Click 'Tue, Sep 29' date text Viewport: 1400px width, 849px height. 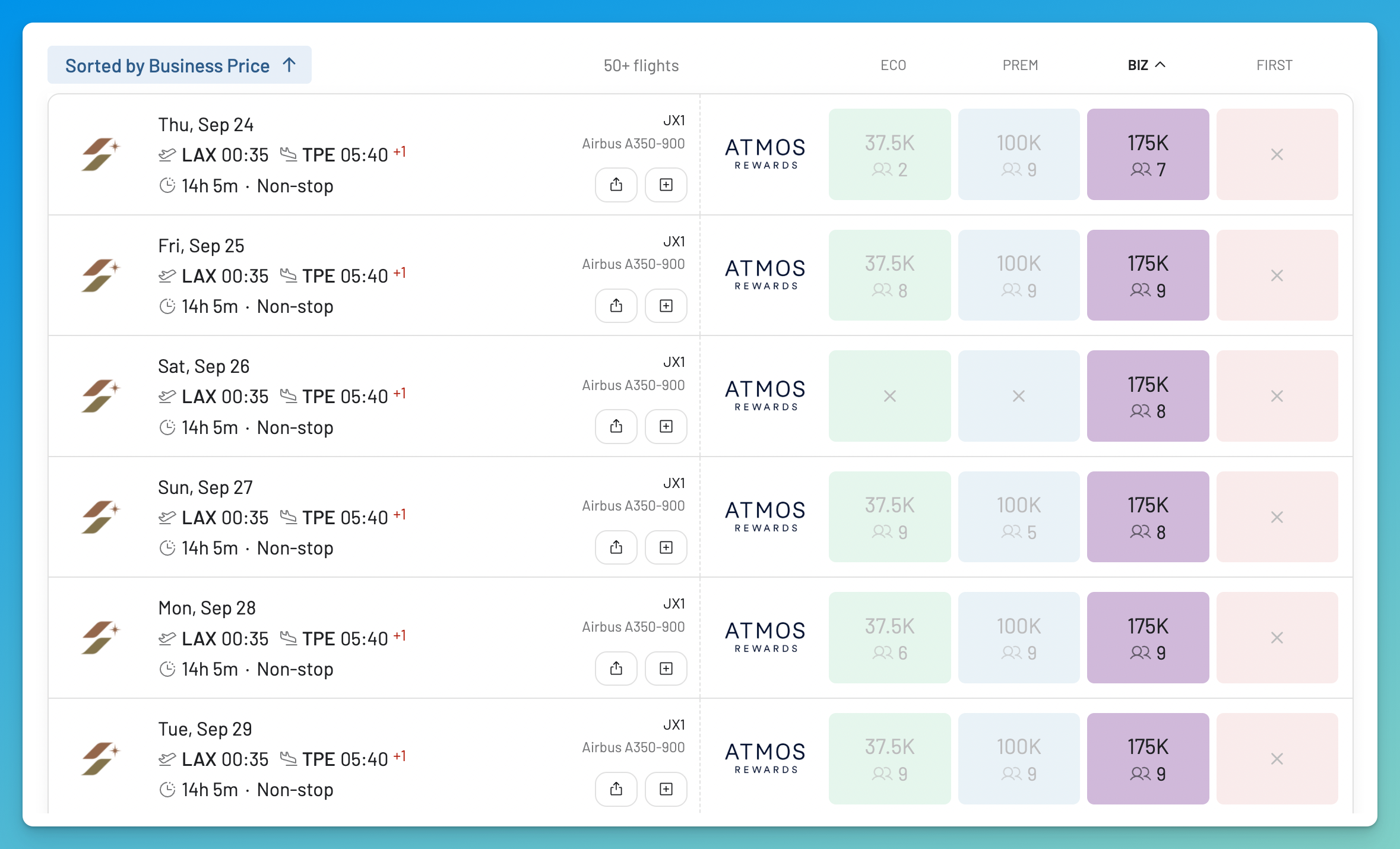(x=205, y=729)
